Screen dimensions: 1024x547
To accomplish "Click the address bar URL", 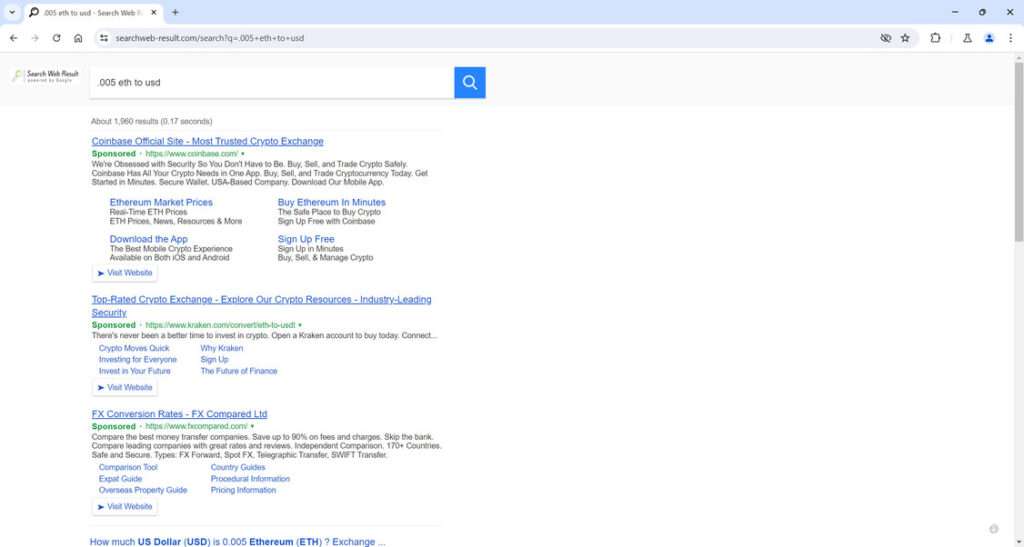I will pyautogui.click(x=210, y=39).
